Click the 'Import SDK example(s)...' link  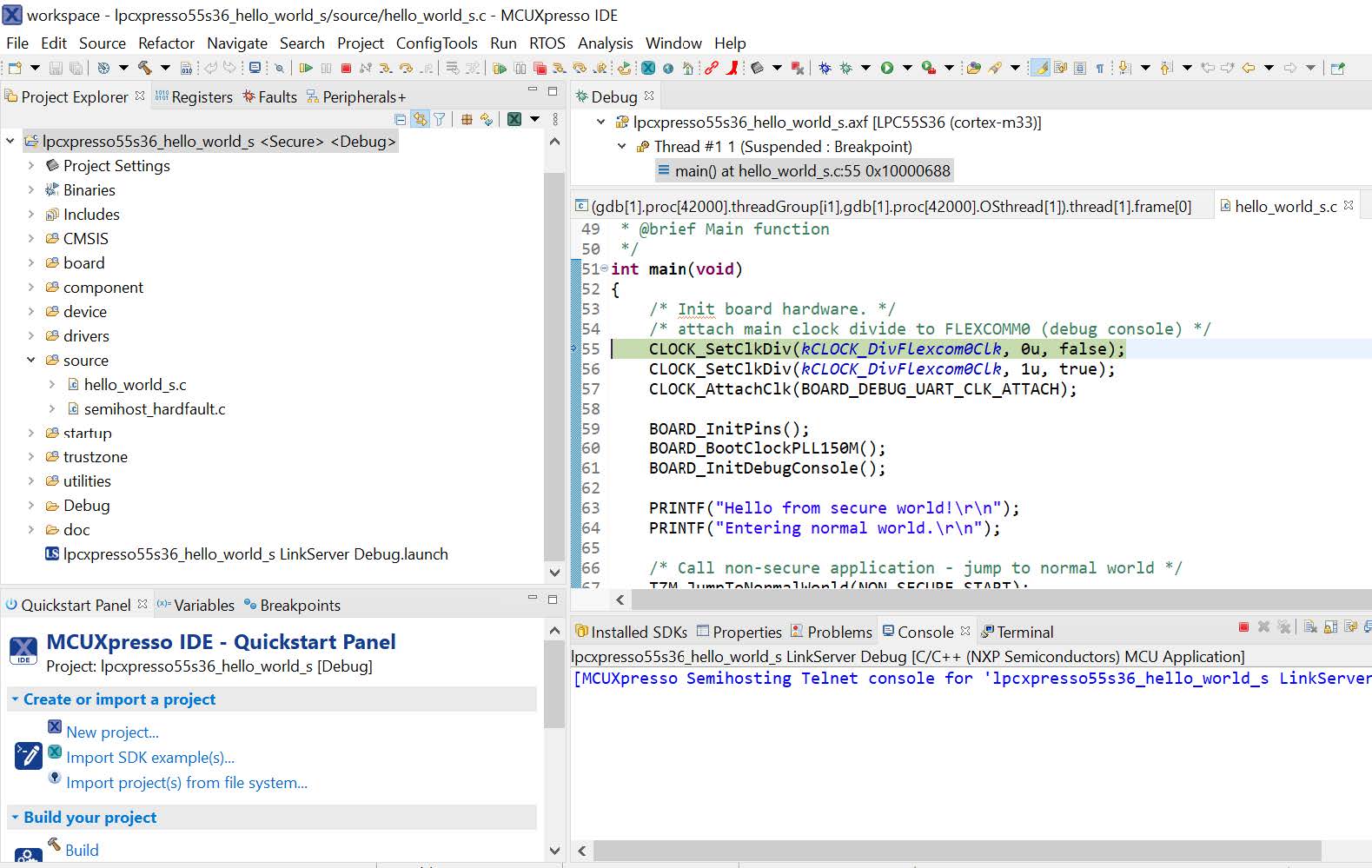pyautogui.click(x=150, y=758)
